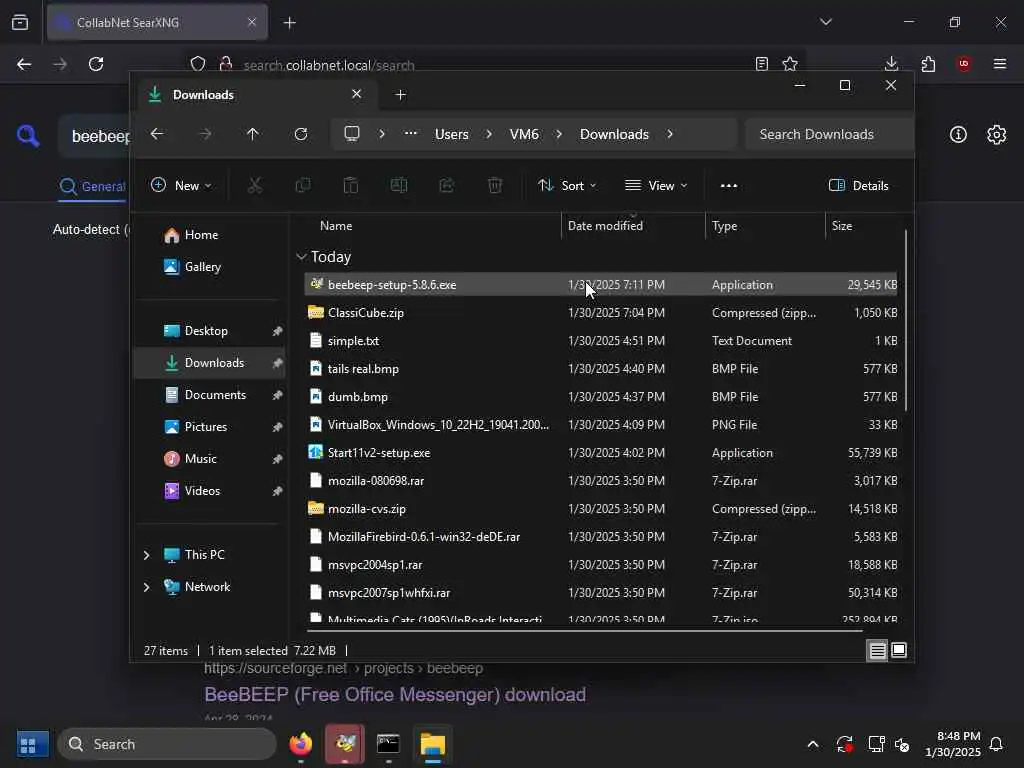Screen dimensions: 1024x768
Task: Click the Search Downloads field
Action: pos(828,134)
